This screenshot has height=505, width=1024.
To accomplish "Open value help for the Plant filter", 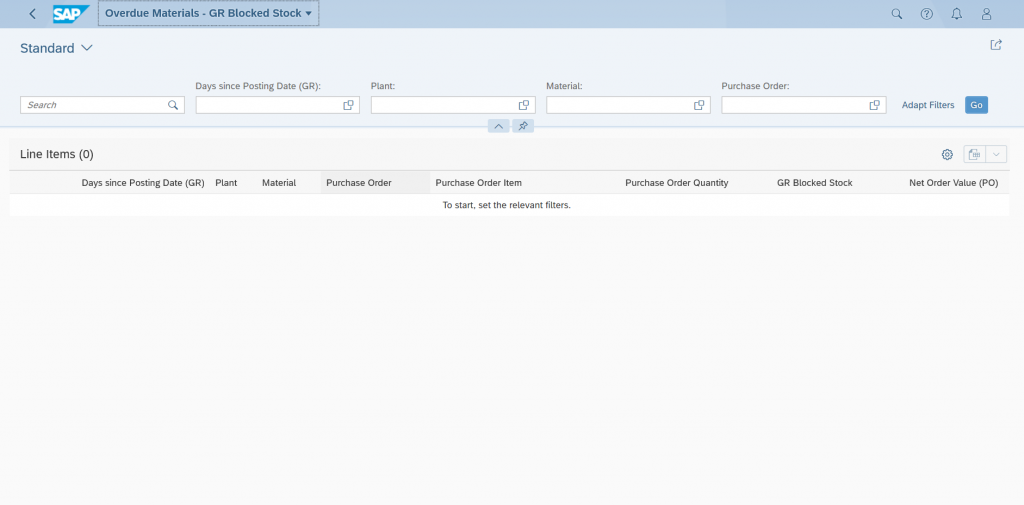I will 524,105.
